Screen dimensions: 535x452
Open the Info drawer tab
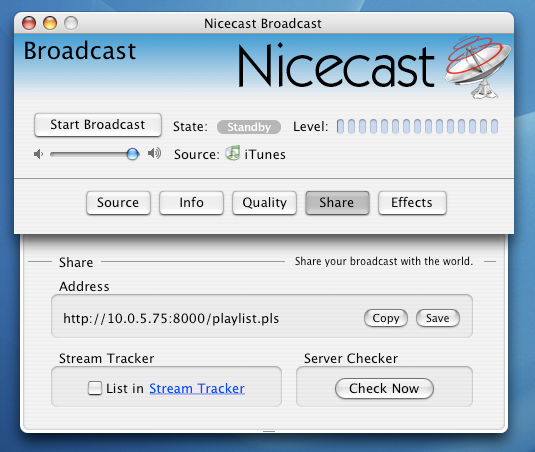tap(191, 203)
